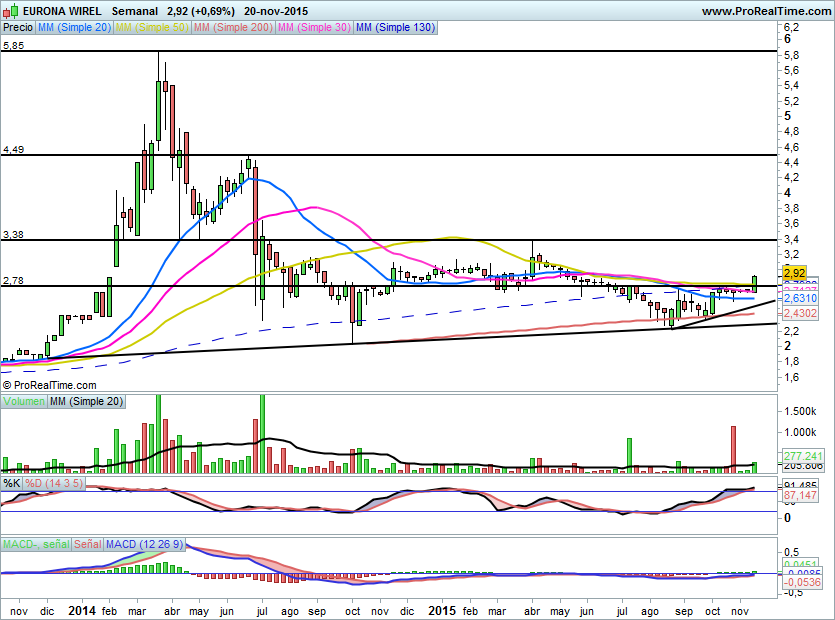The width and height of the screenshot is (835, 620).
Task: Click the MACD-, señal label
Action: coord(36,544)
